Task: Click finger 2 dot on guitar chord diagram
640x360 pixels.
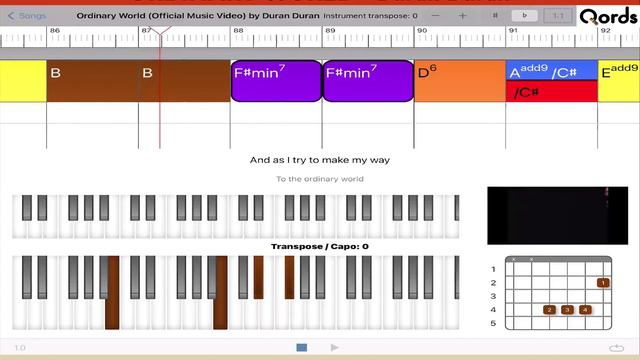Action: click(549, 310)
